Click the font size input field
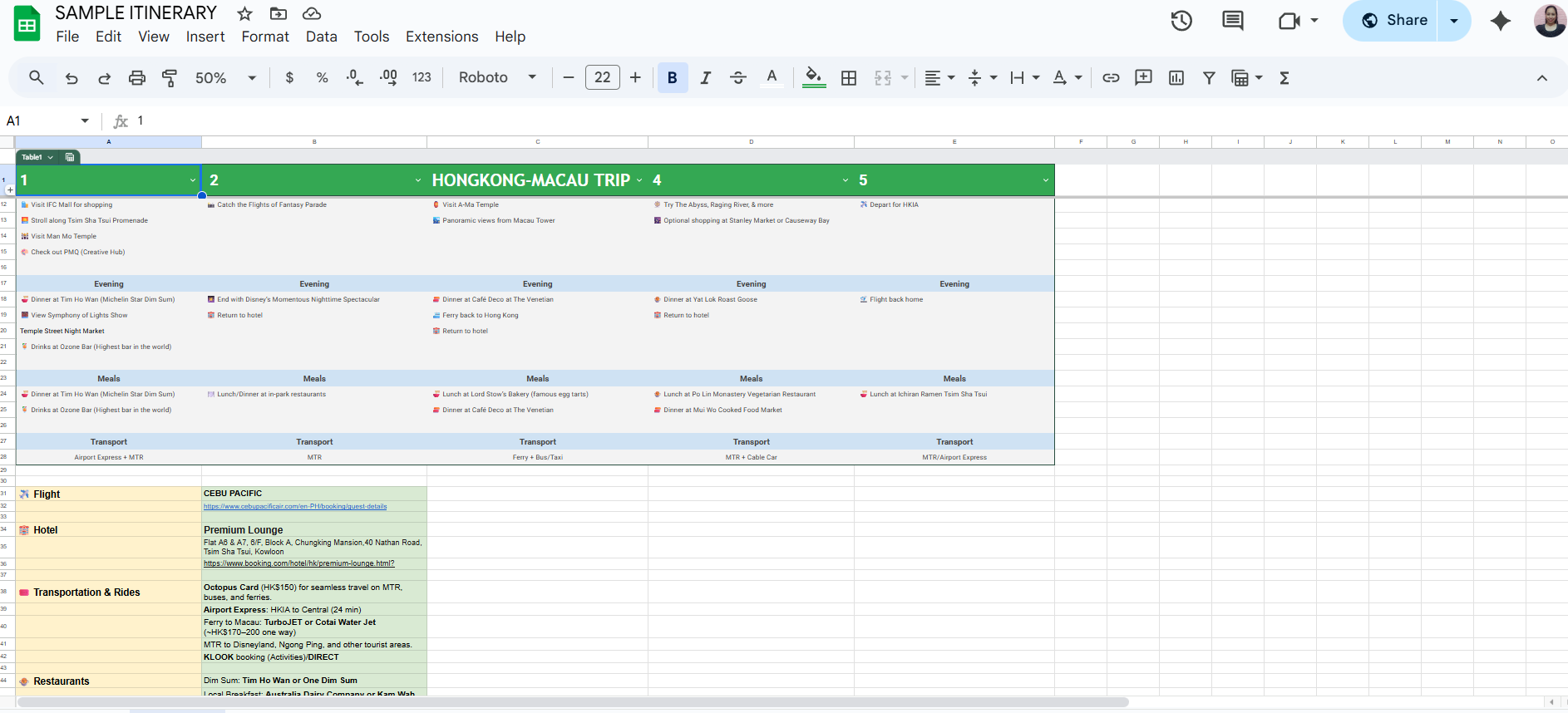The width and height of the screenshot is (1568, 713). [602, 78]
